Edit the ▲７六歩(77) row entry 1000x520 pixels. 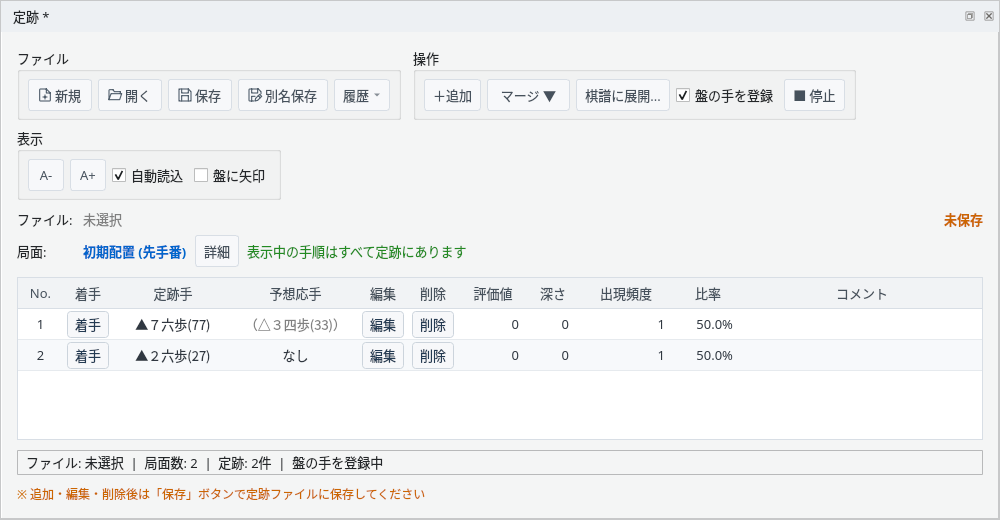(383, 325)
